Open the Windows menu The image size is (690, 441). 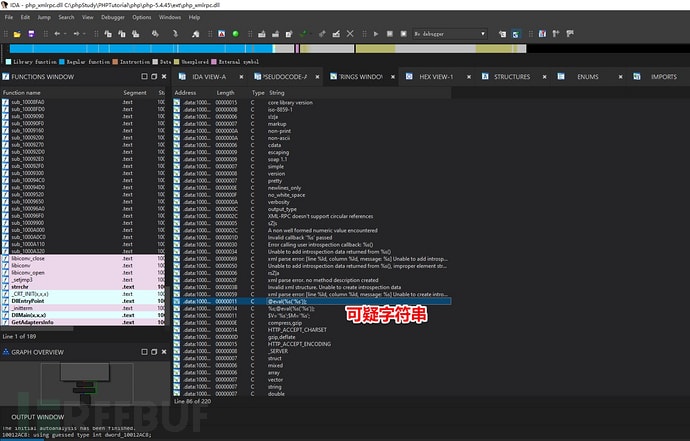point(170,17)
